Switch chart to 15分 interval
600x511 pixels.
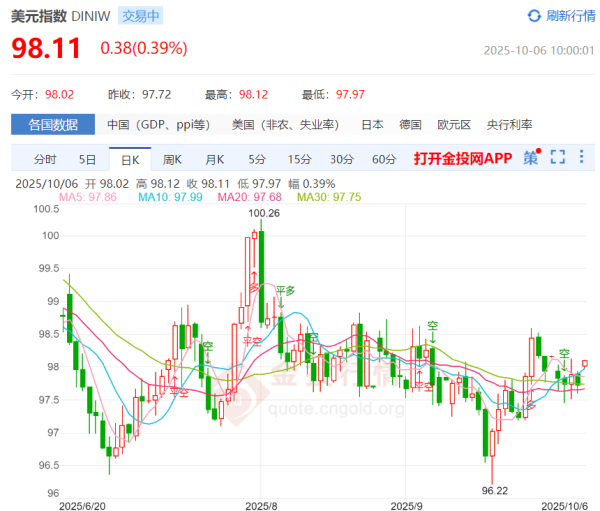coord(300,159)
